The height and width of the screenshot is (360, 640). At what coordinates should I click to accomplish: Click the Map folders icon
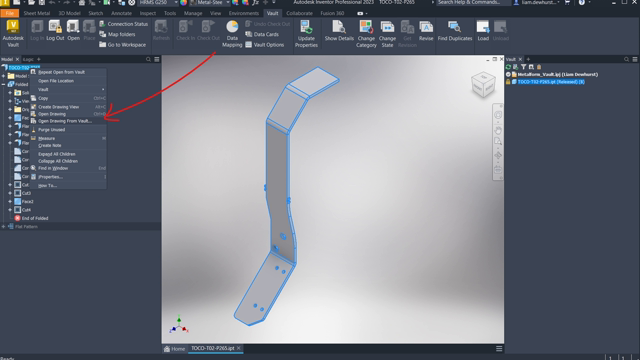point(102,34)
